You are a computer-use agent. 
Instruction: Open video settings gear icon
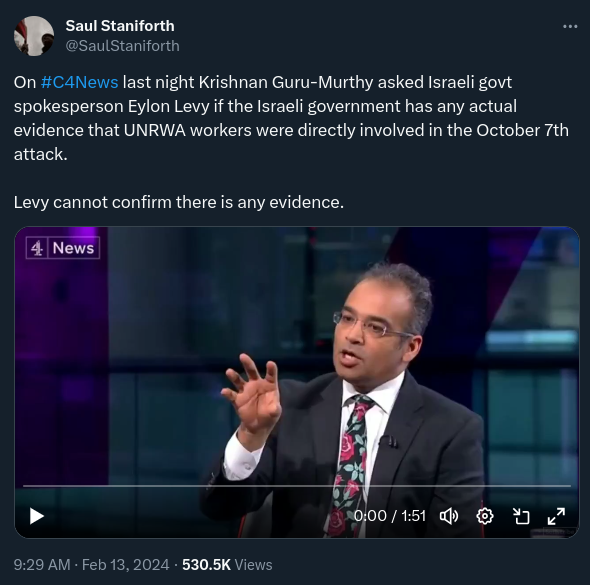(485, 516)
